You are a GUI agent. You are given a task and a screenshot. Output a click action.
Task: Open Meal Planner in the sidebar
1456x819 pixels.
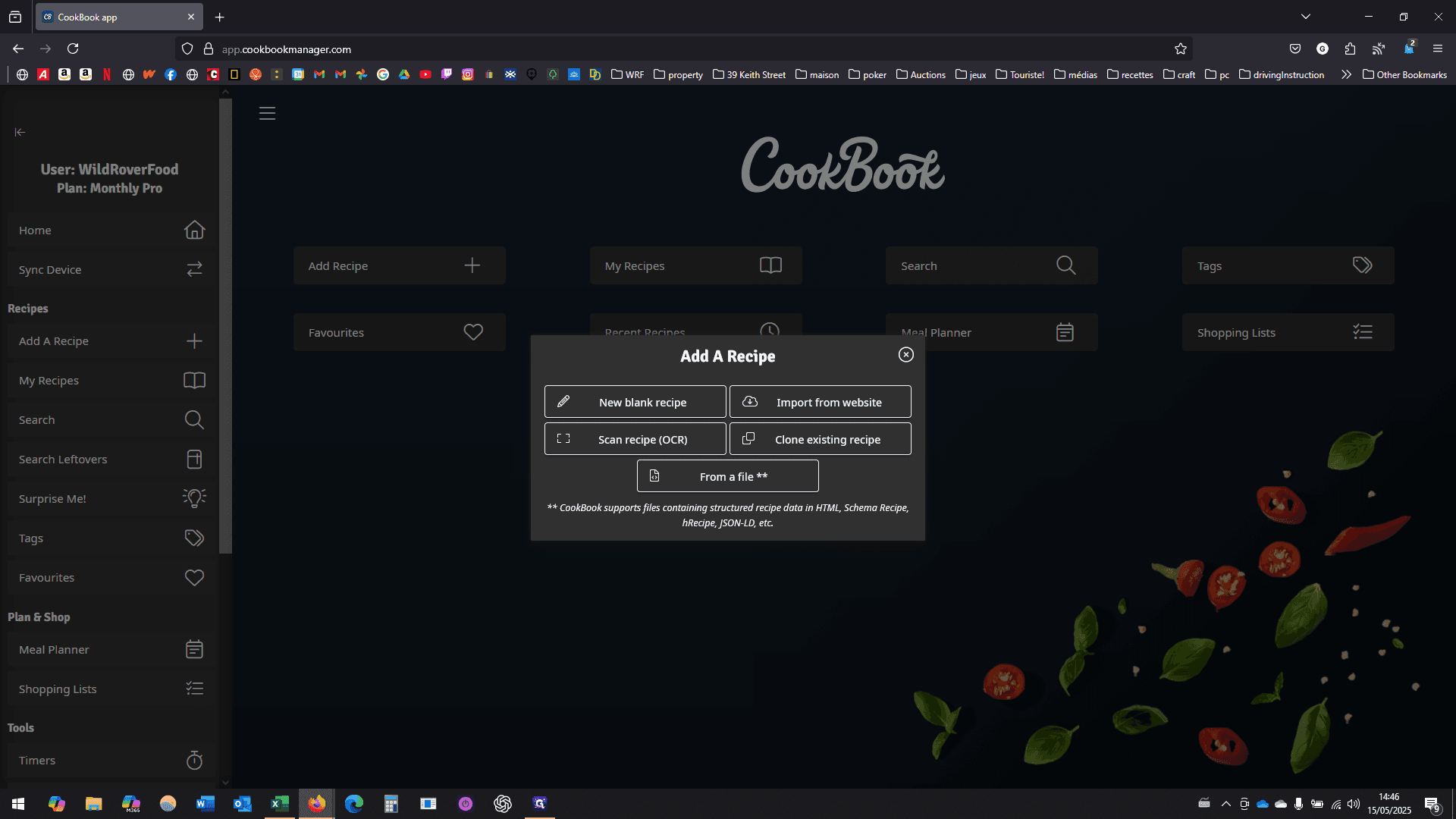(111, 649)
